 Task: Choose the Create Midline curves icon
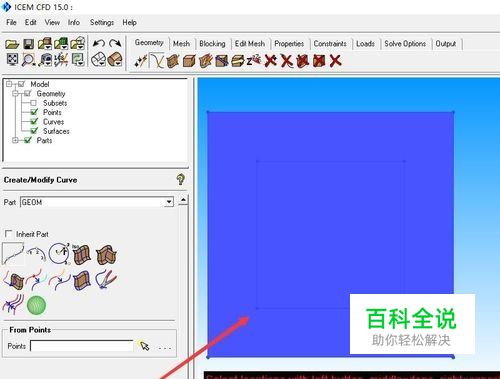[x=13, y=305]
